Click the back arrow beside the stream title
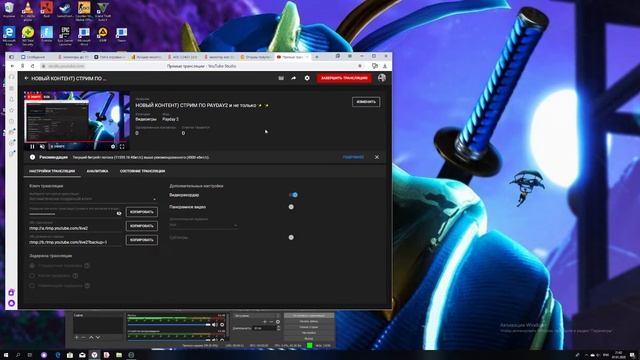Screen dimensions: 640x360 pyautogui.click(x=27, y=78)
